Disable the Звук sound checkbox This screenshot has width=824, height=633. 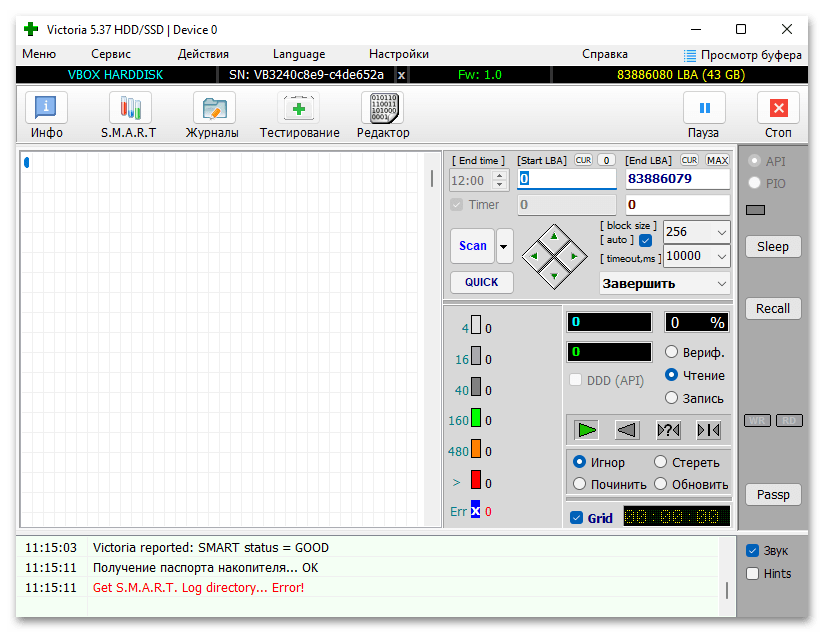tap(753, 551)
